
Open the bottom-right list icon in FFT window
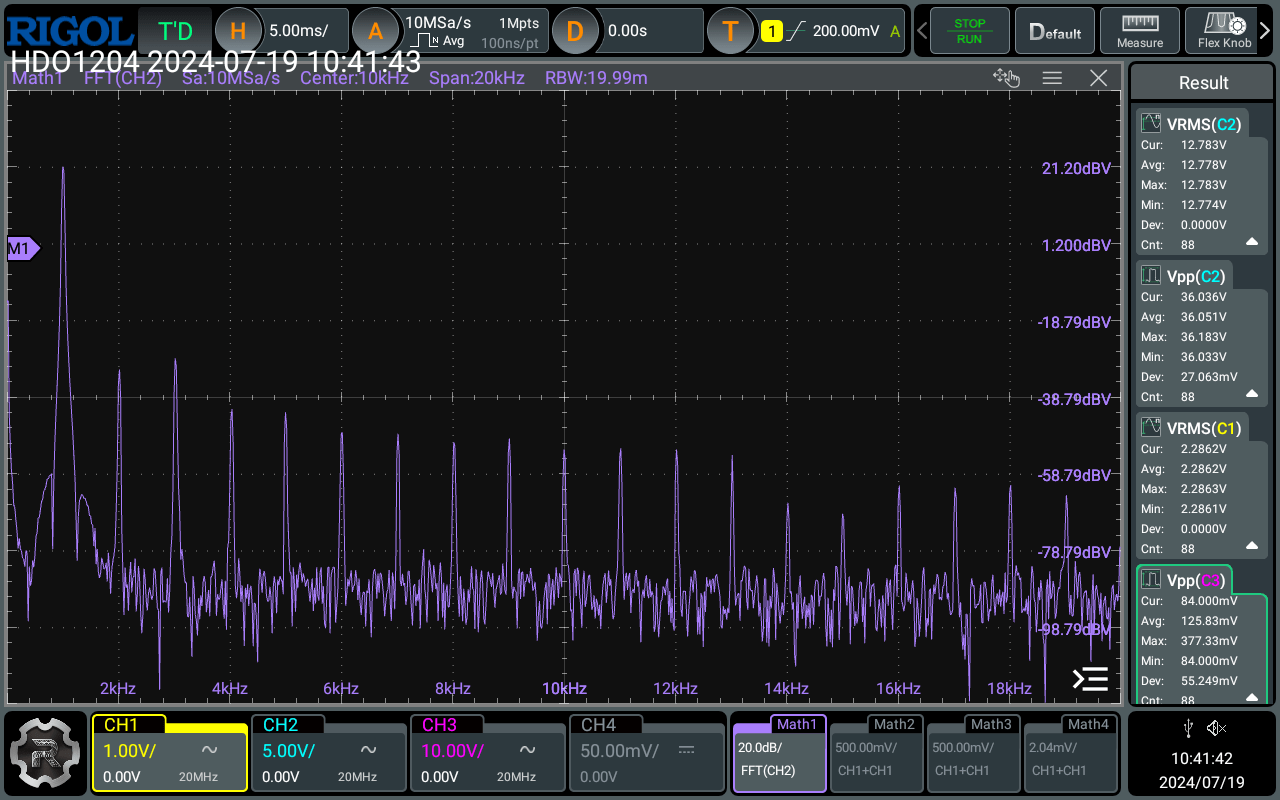(x=1090, y=679)
